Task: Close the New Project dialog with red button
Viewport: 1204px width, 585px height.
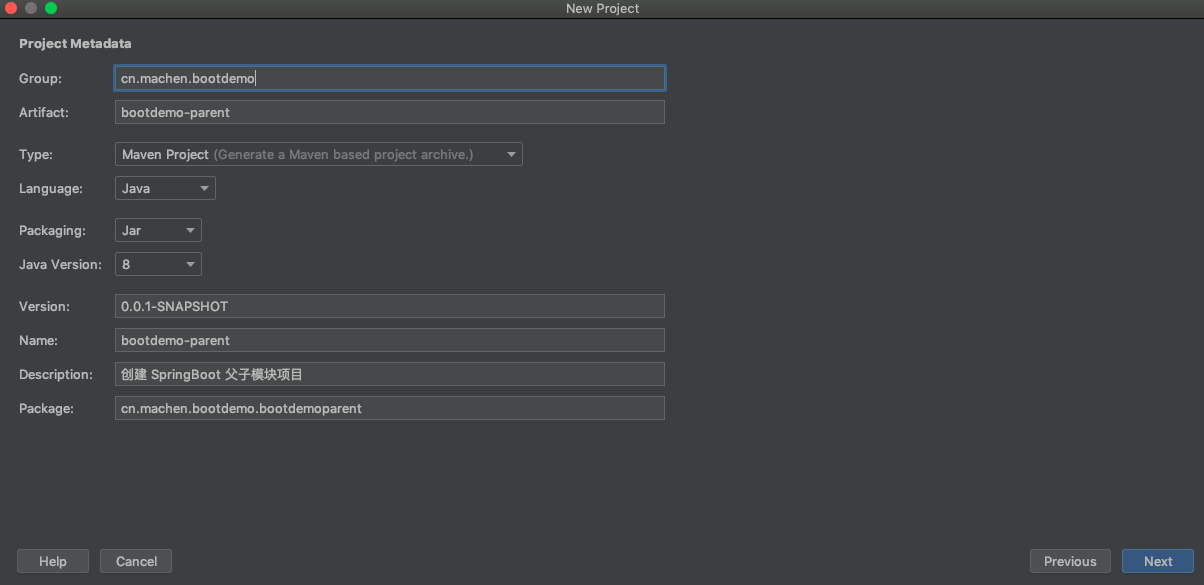Action: coord(11,8)
